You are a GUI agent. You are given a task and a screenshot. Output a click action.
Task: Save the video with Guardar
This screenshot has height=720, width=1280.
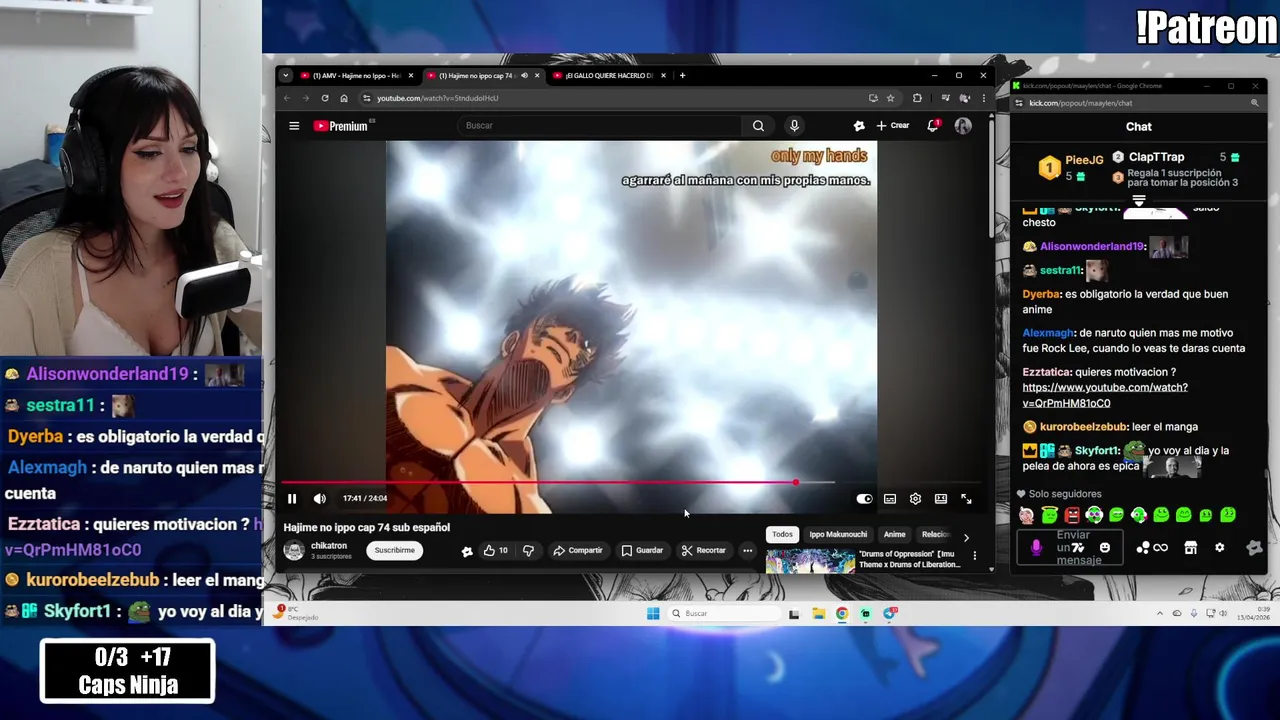[642, 550]
